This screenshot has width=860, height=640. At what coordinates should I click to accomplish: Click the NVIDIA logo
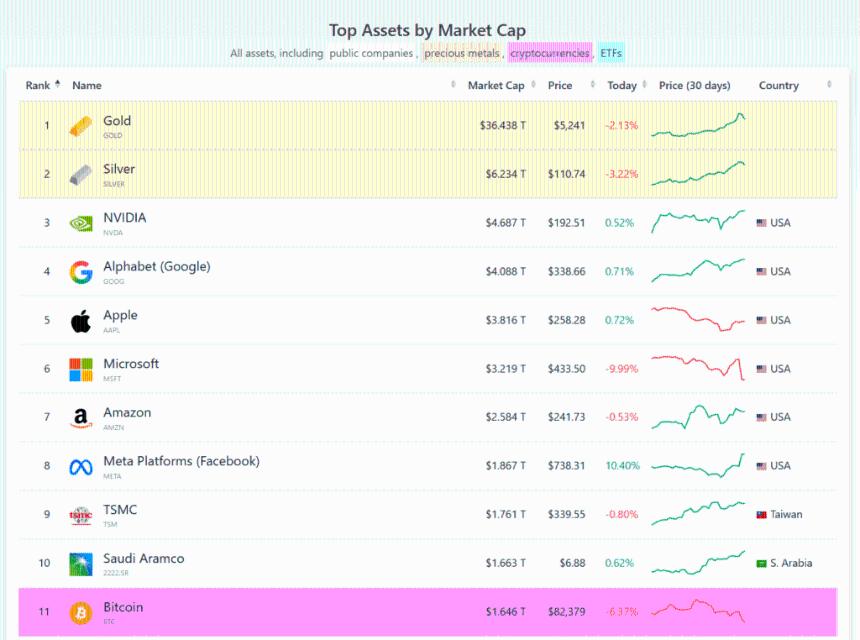click(x=84, y=221)
